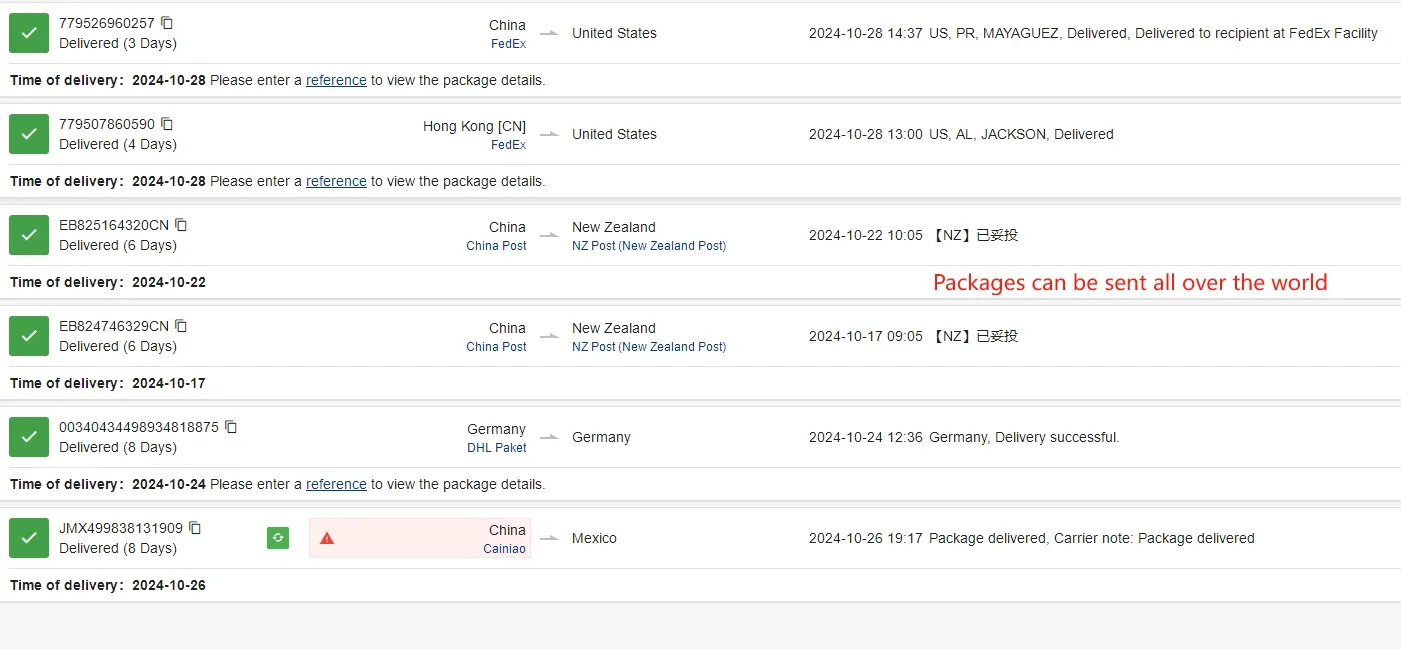Open China Post link for EB824746329CN
The width and height of the screenshot is (1401, 649).
point(497,347)
